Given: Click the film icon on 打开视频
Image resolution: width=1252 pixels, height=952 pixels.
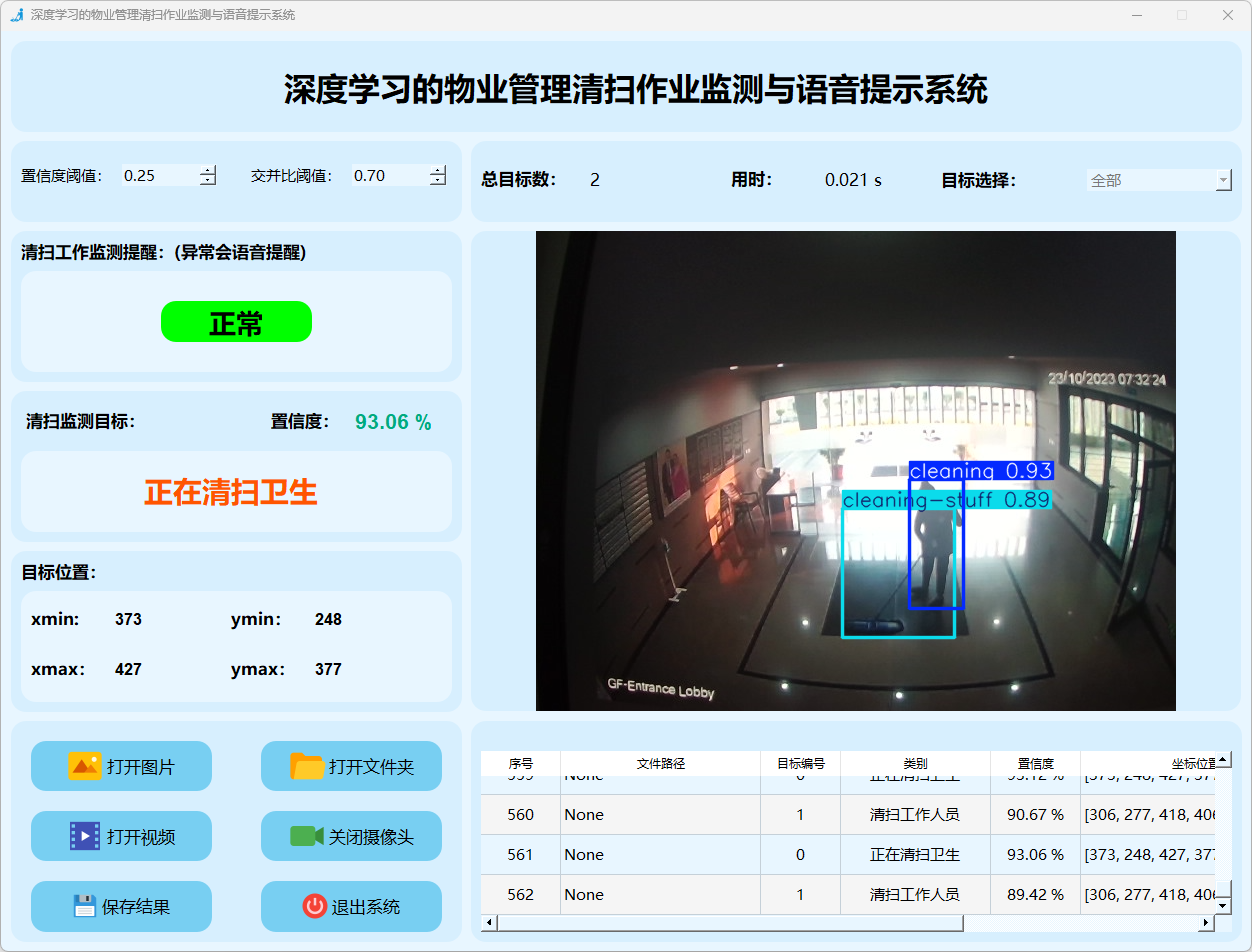Looking at the screenshot, I should click(x=84, y=836).
